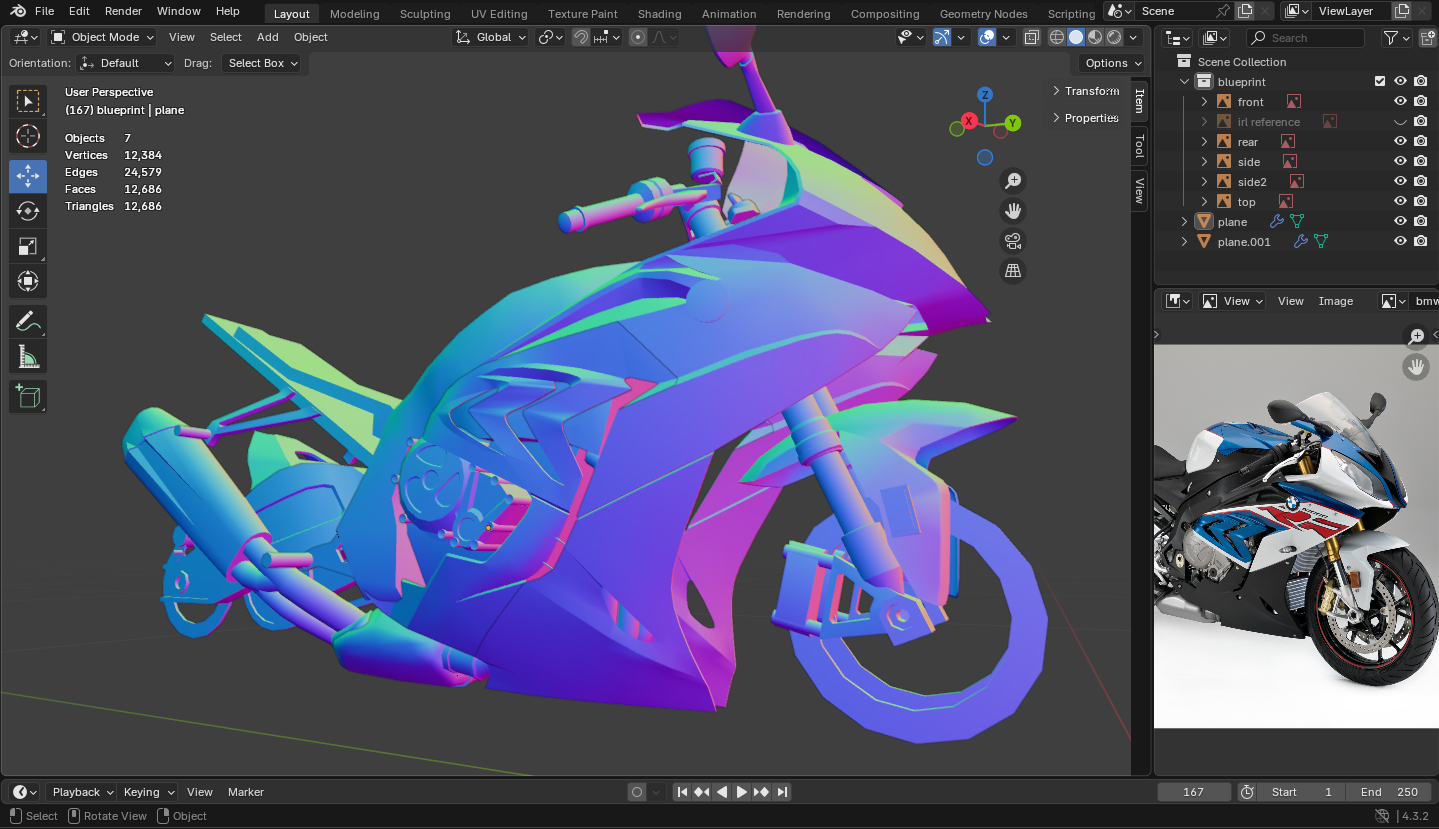Switch to the Sculpting workspace tab
Screen dimensions: 1439x829
425,14
